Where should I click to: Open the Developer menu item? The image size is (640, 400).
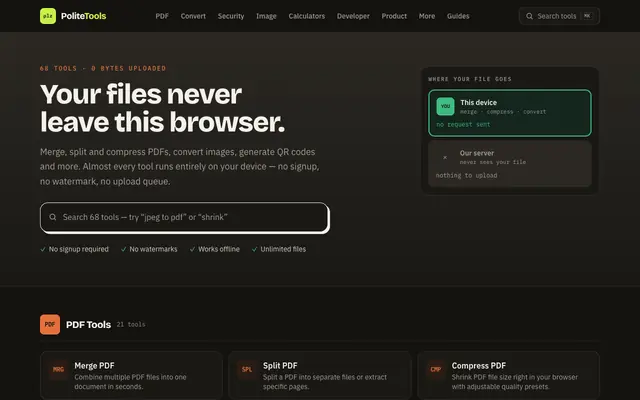353,16
